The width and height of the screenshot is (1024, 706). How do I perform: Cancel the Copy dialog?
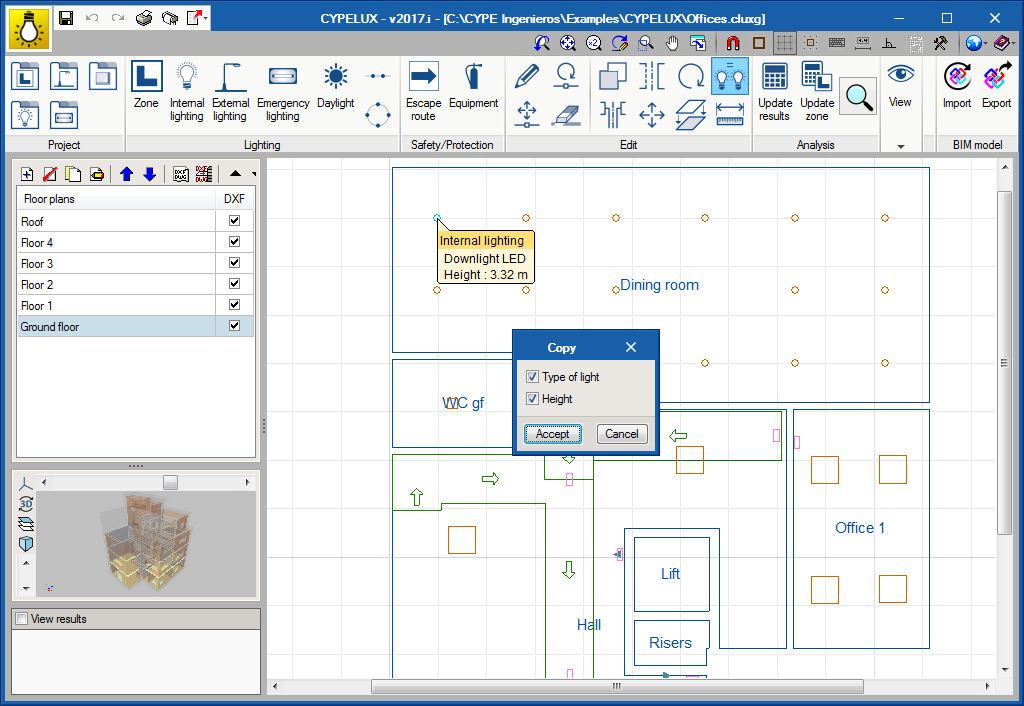[621, 434]
